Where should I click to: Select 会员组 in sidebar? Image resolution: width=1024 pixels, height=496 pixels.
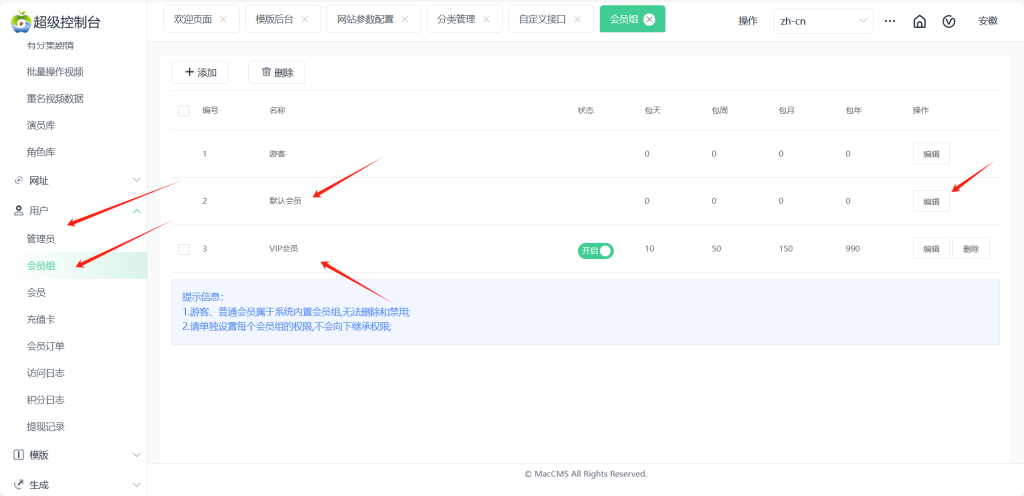[x=40, y=266]
